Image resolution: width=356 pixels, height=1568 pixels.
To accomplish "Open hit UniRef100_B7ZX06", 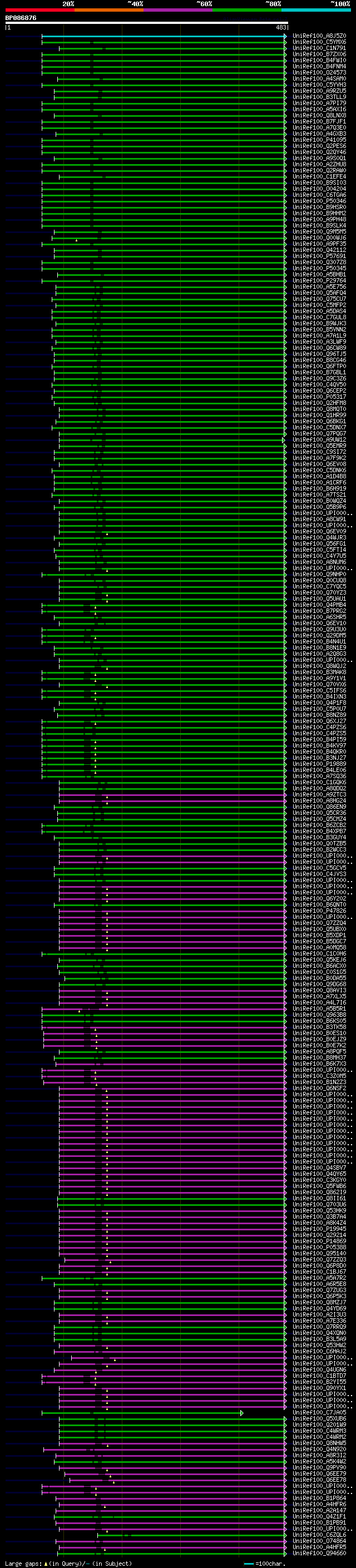I will point(319,54).
